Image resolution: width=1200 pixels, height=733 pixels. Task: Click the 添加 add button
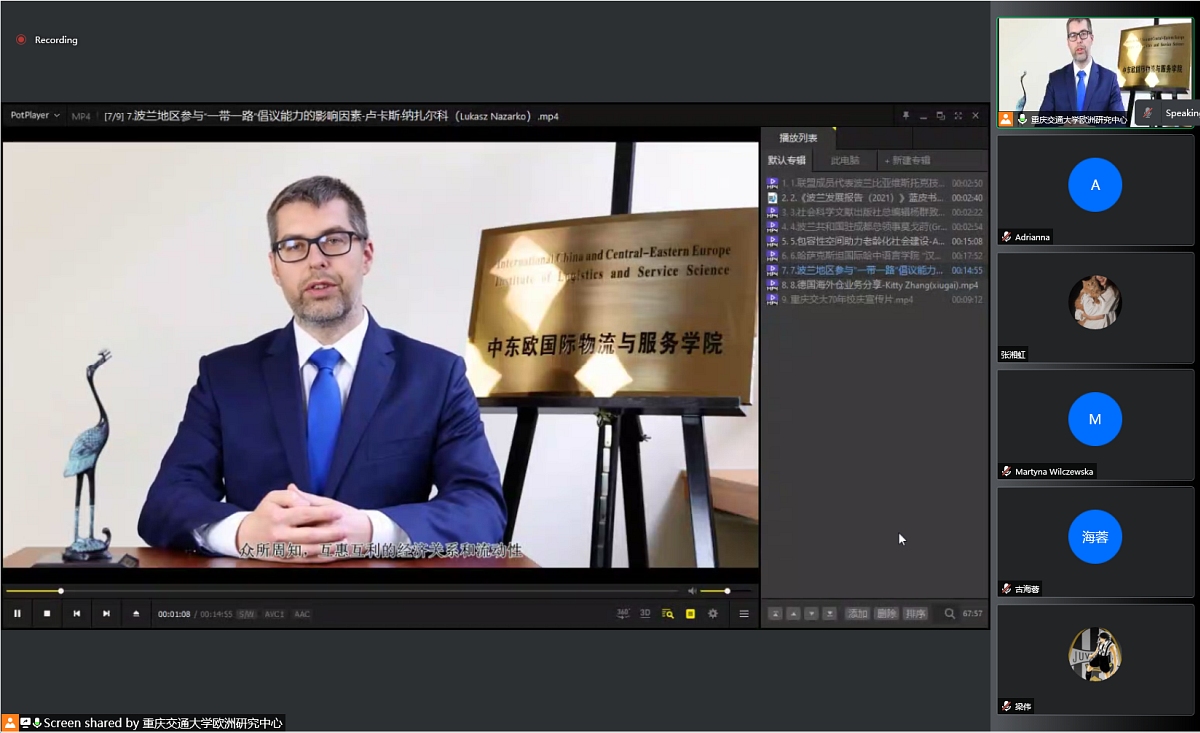[857, 614]
